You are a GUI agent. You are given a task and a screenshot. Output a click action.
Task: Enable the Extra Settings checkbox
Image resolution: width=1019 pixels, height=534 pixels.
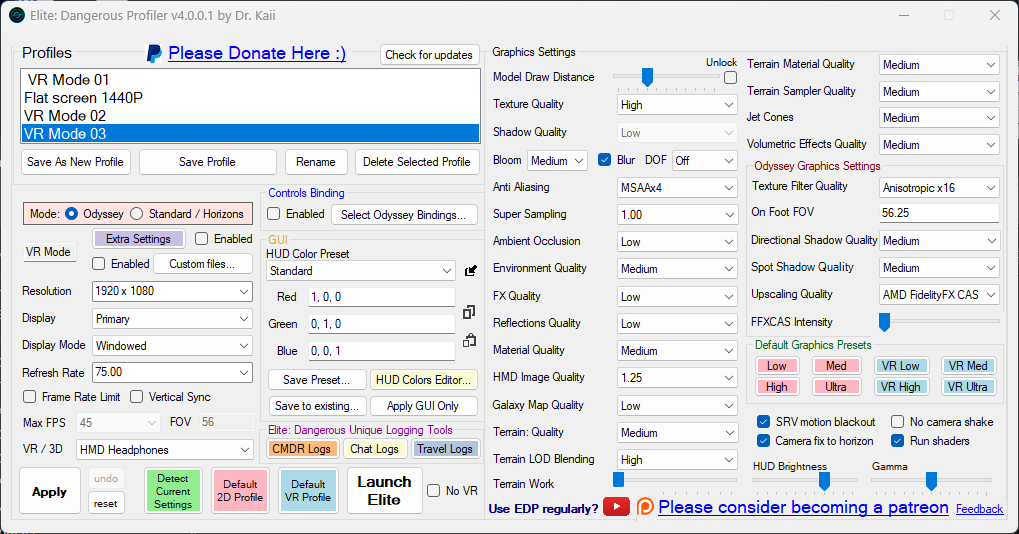tap(201, 238)
